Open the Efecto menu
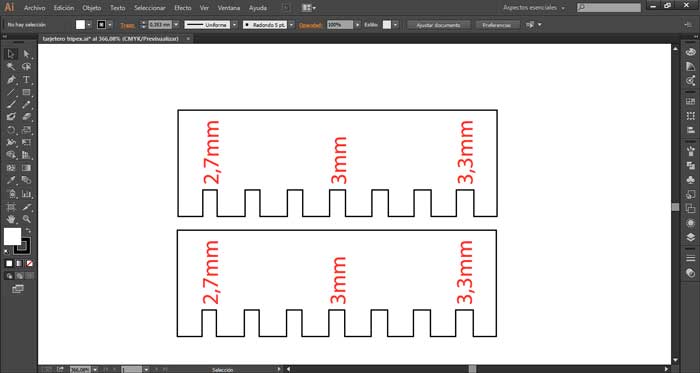This screenshot has width=700, height=373. tap(183, 8)
